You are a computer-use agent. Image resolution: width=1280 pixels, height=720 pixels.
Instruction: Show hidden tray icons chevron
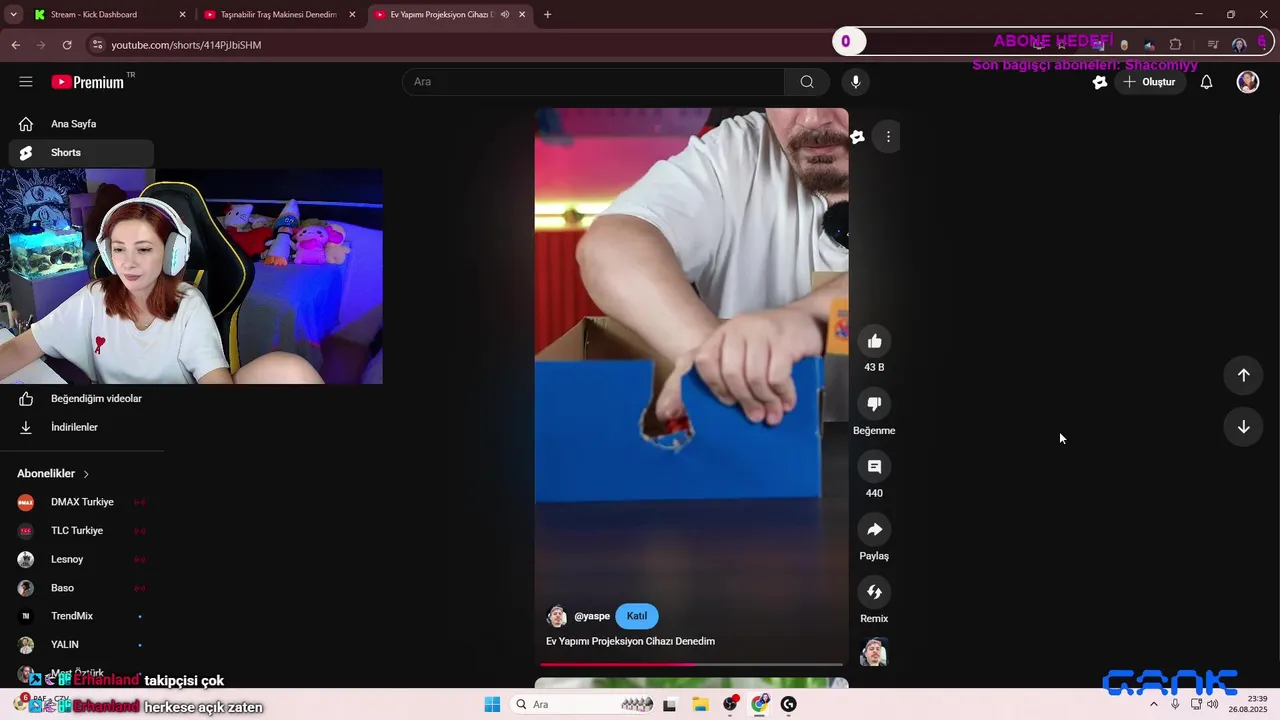(x=1153, y=705)
